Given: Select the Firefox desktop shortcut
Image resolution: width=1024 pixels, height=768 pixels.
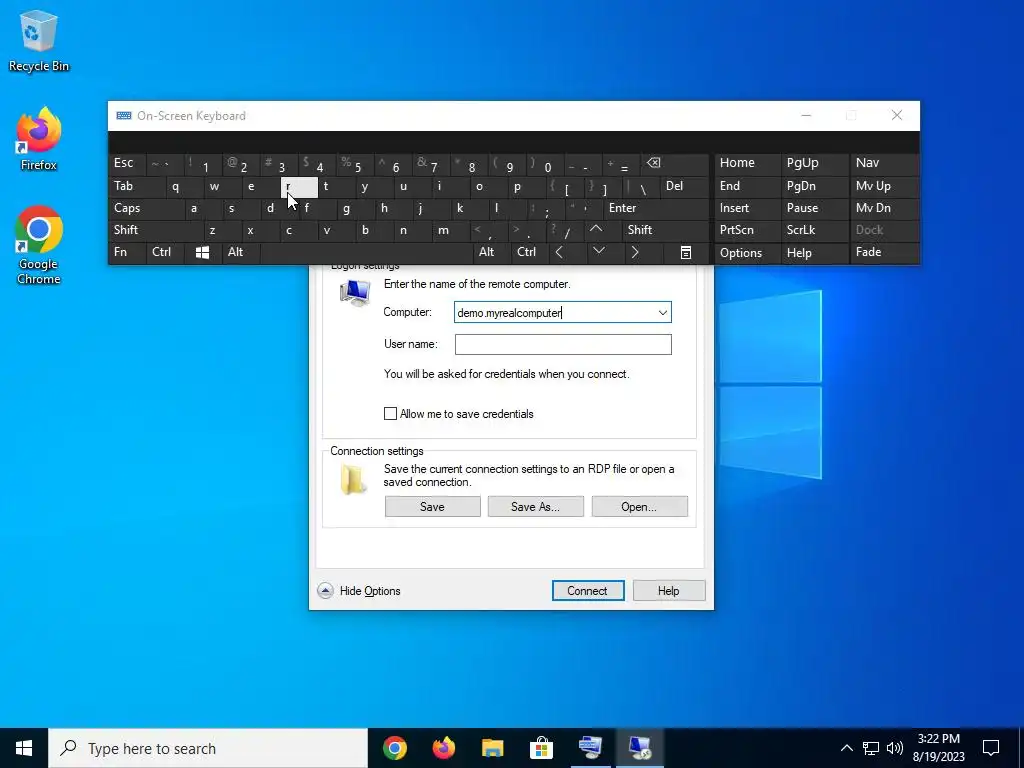Looking at the screenshot, I should click(x=39, y=139).
